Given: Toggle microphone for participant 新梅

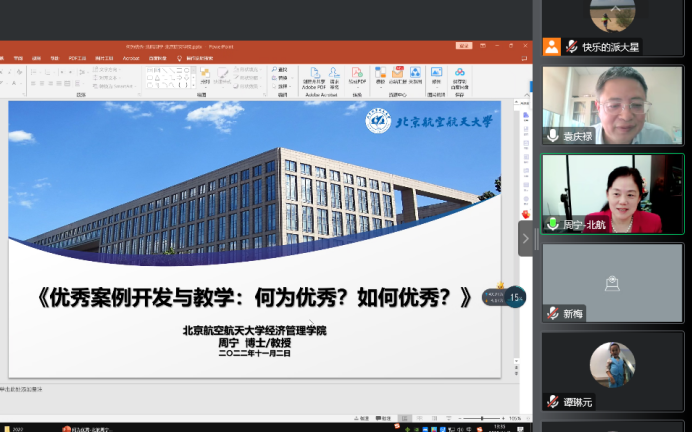Looking at the screenshot, I should [552, 313].
